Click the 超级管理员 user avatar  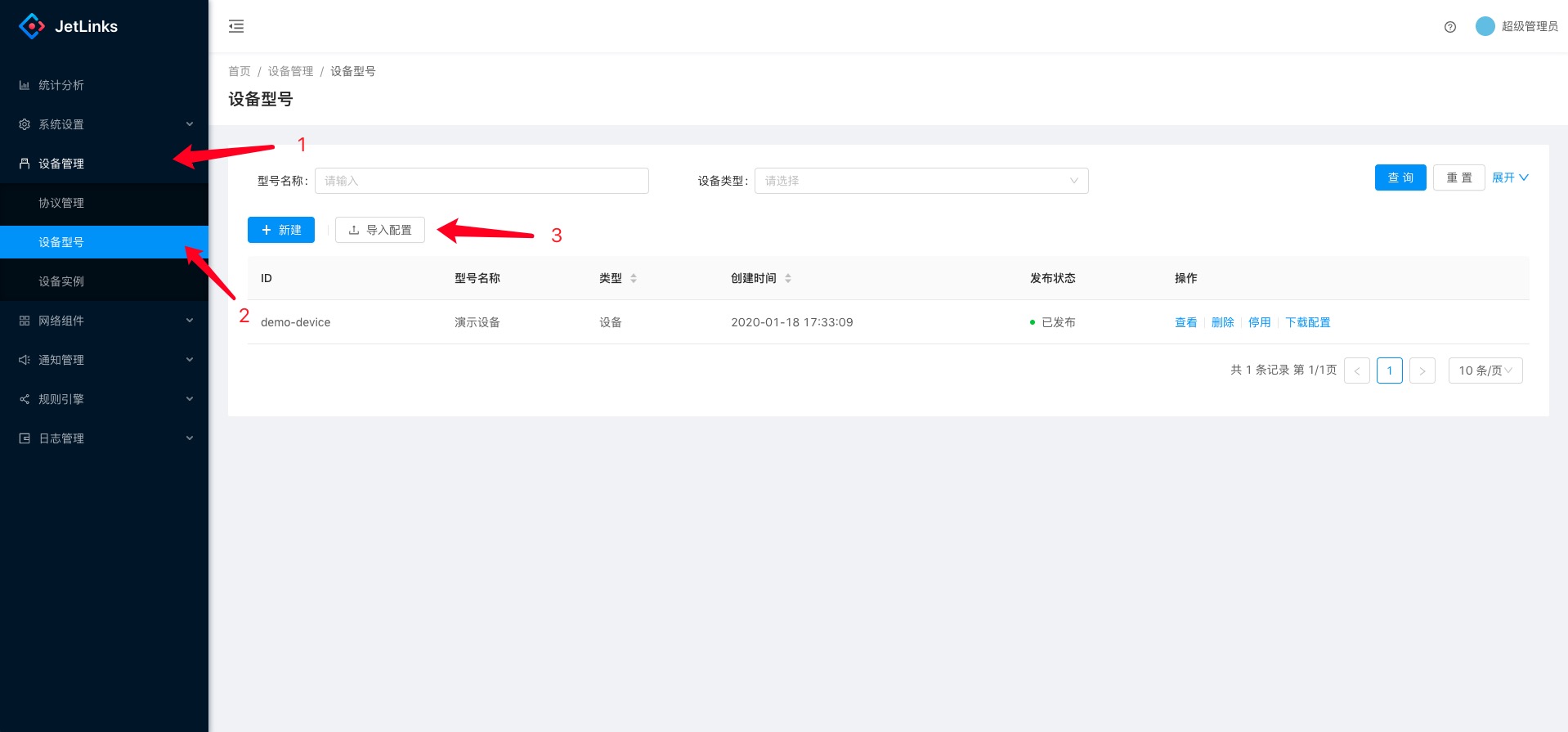[x=1485, y=26]
